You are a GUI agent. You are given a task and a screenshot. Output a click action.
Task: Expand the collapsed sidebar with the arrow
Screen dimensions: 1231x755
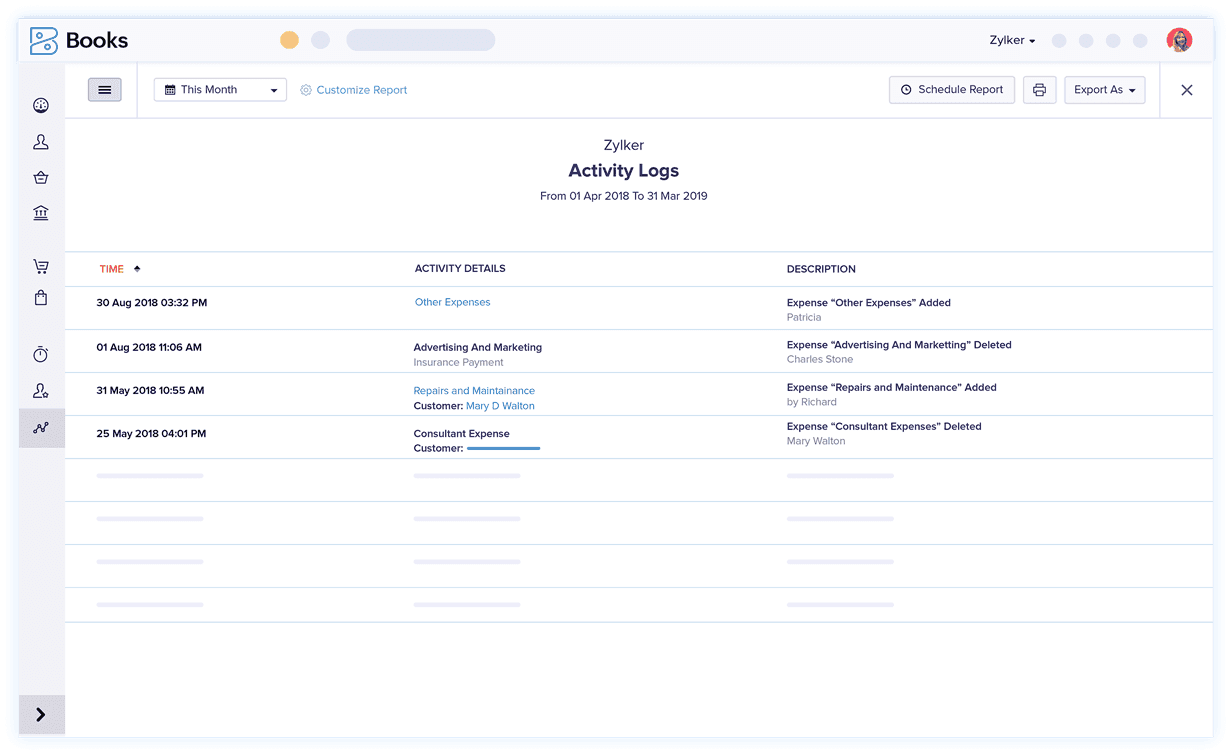(x=41, y=714)
